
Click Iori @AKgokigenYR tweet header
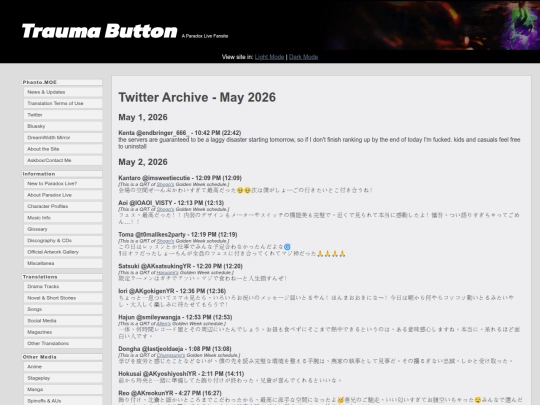click(172, 291)
